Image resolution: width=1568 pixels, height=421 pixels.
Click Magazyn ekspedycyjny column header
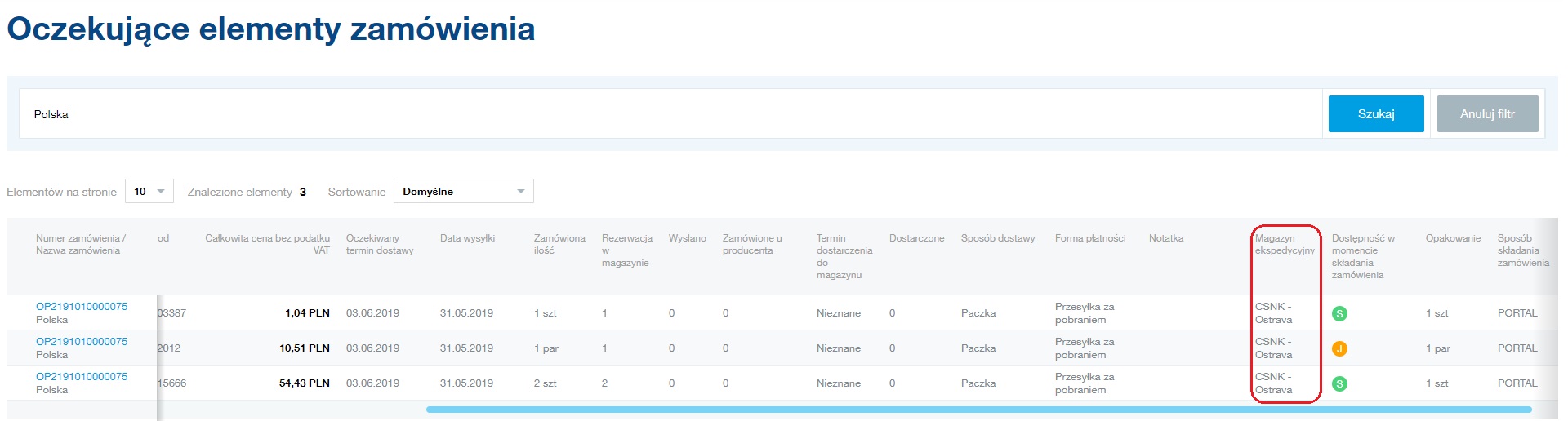1284,245
